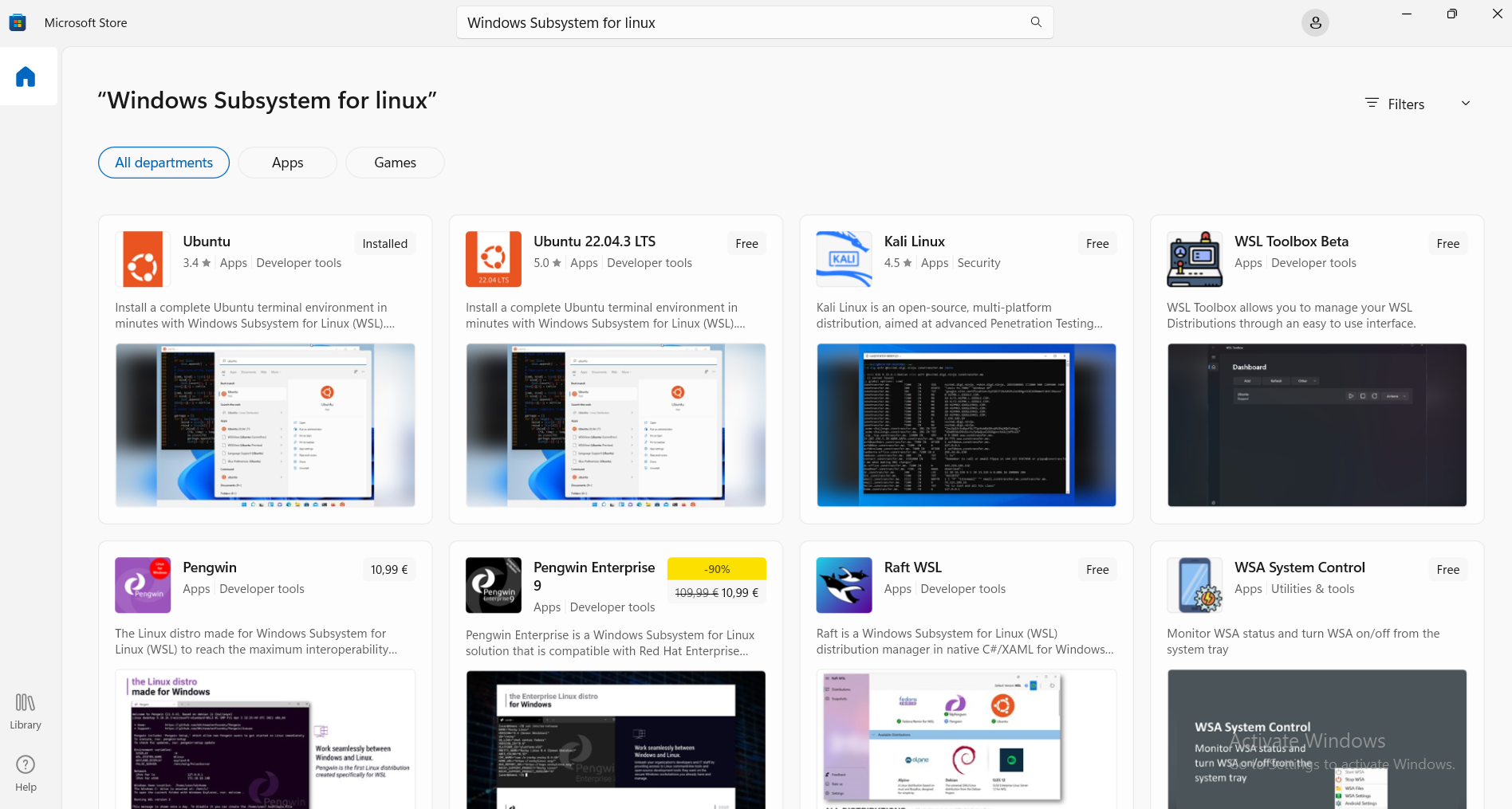Viewport: 1512px width, 809px height.
Task: Open the Help section
Action: click(26, 773)
